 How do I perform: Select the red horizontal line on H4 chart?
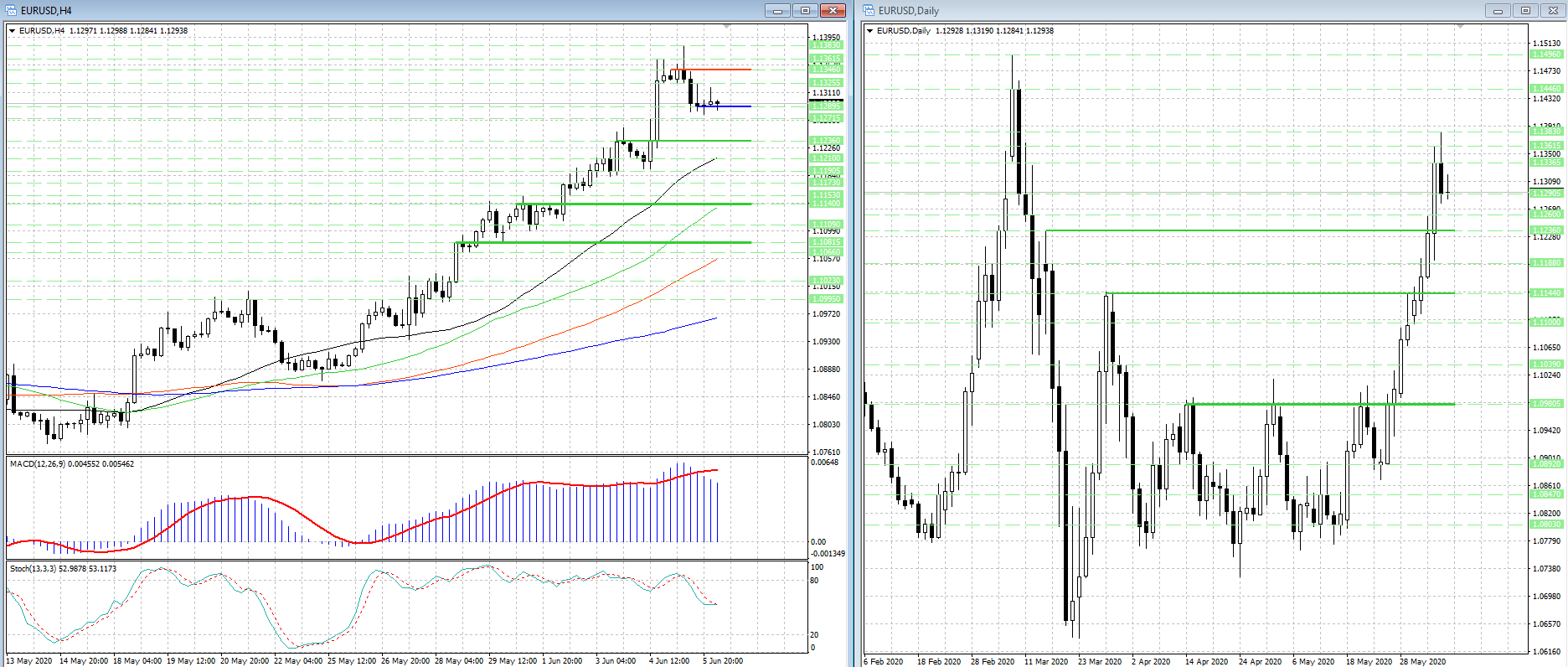point(710,70)
